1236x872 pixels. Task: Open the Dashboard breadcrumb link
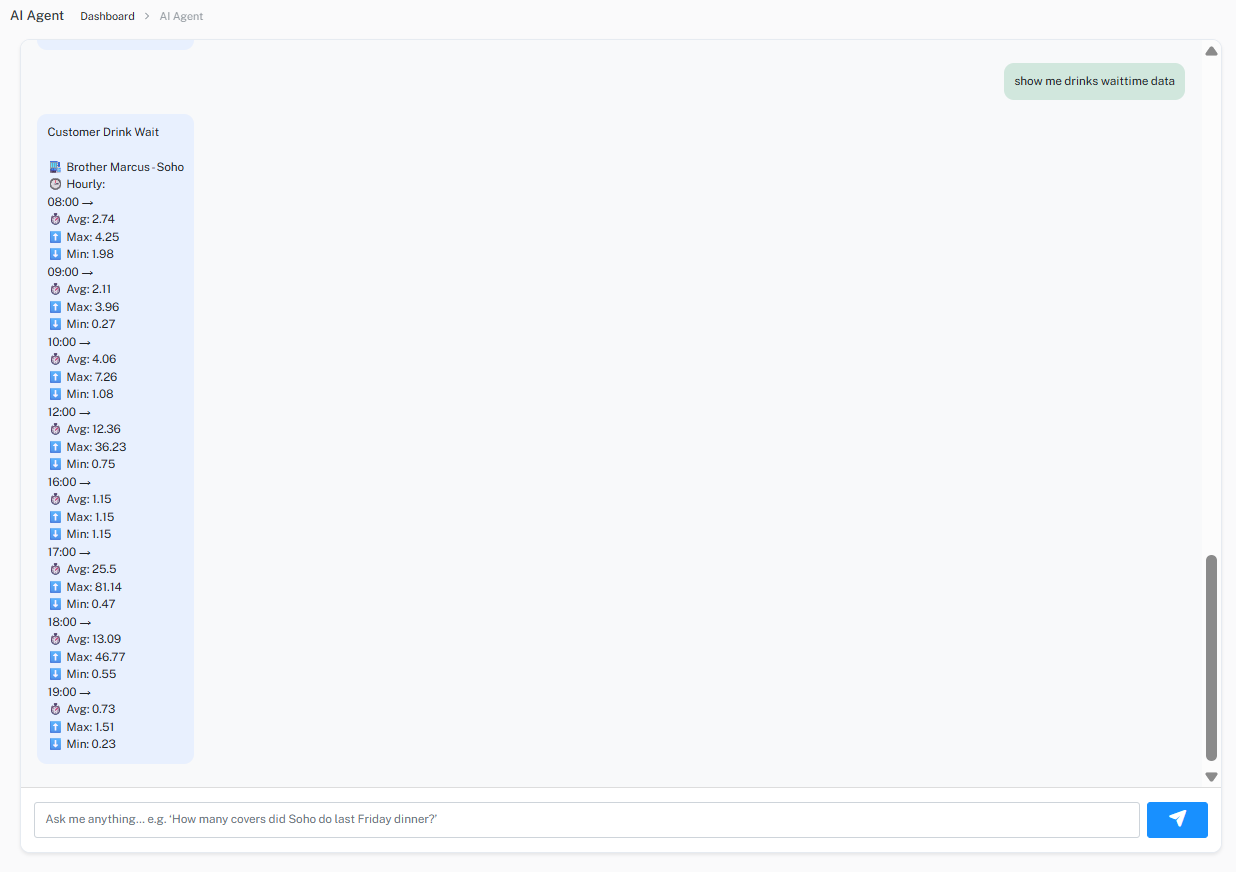pyautogui.click(x=107, y=16)
